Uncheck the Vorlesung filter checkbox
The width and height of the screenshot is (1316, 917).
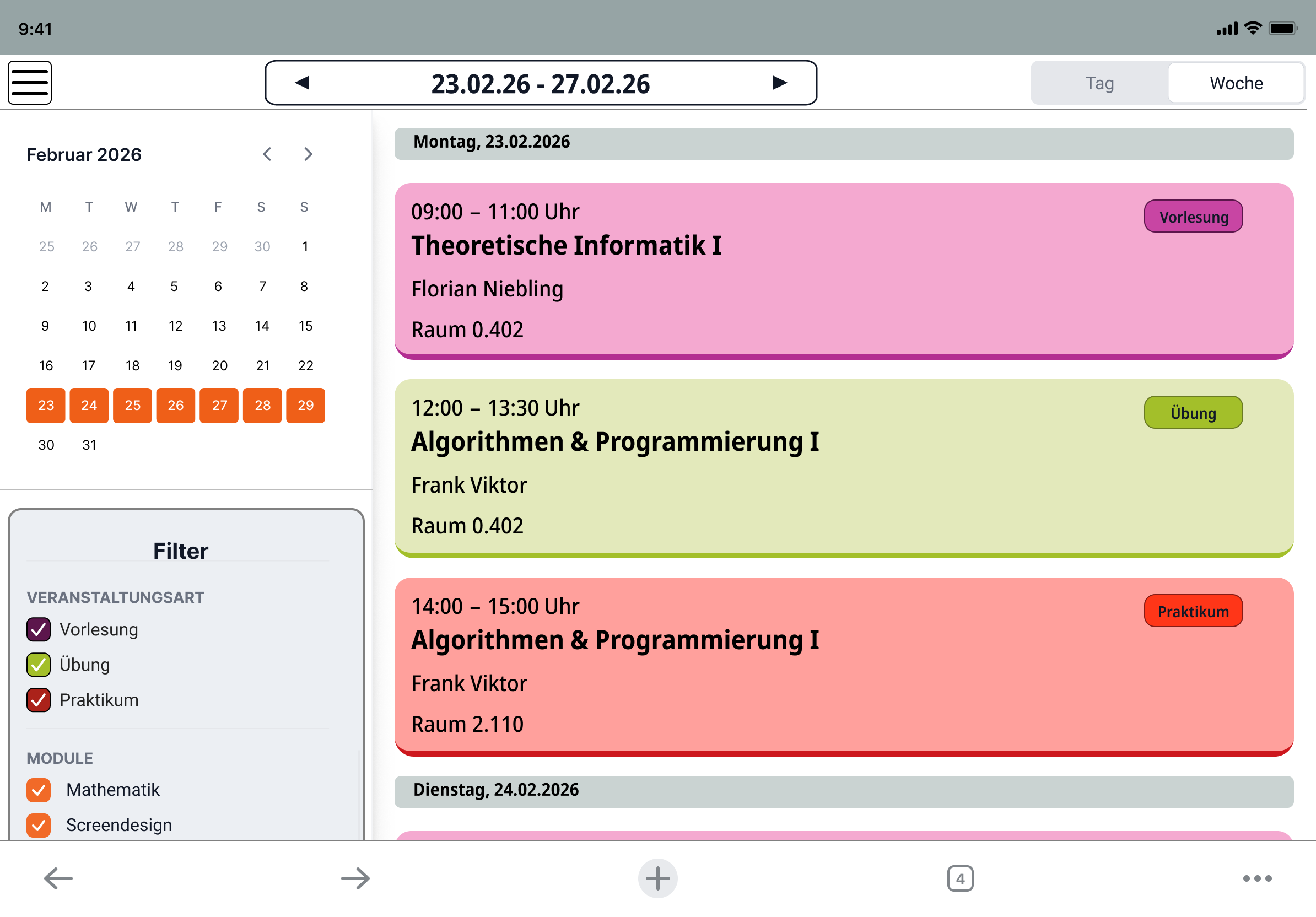(39, 629)
